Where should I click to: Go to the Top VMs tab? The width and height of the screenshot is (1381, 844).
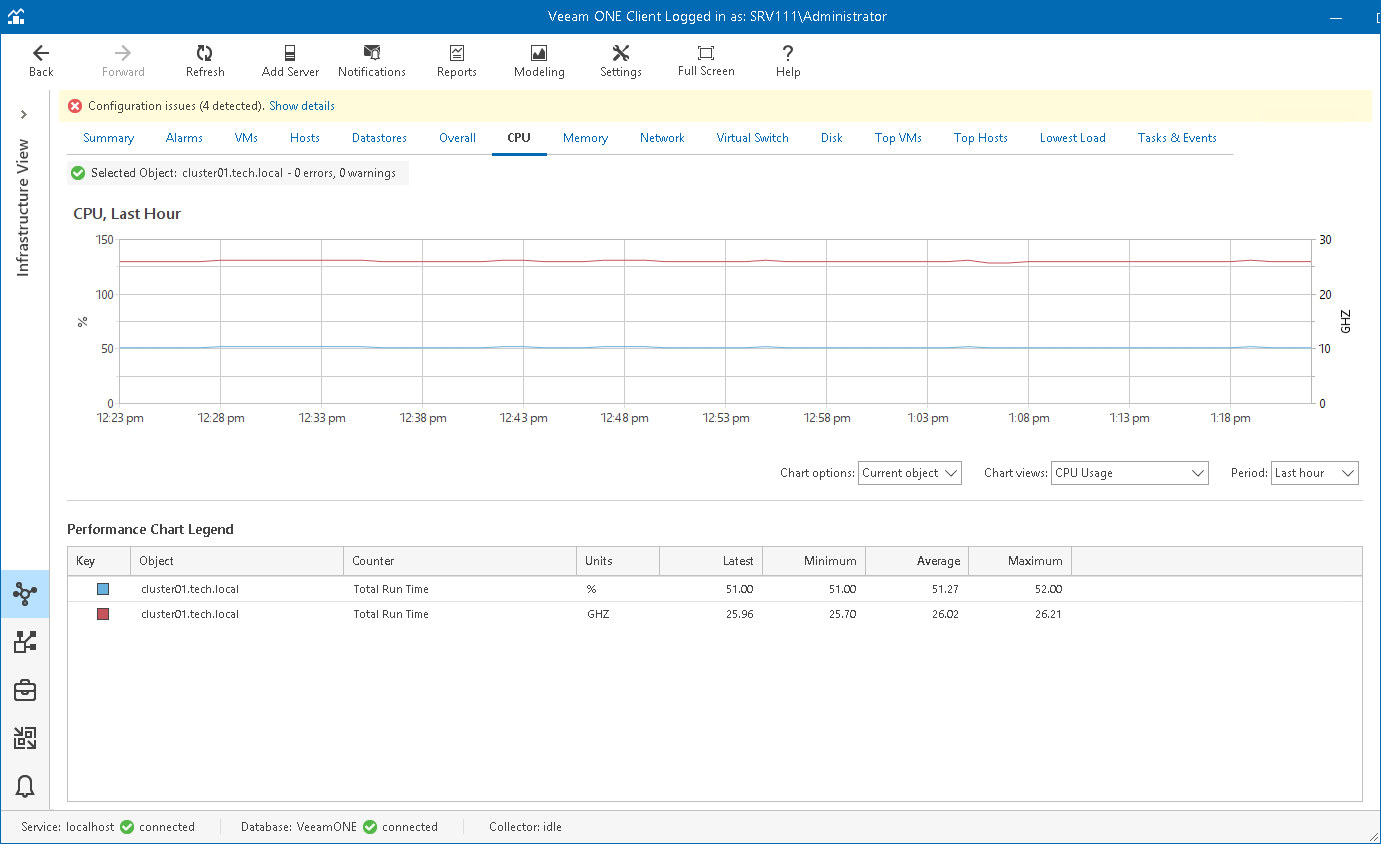[x=898, y=138]
